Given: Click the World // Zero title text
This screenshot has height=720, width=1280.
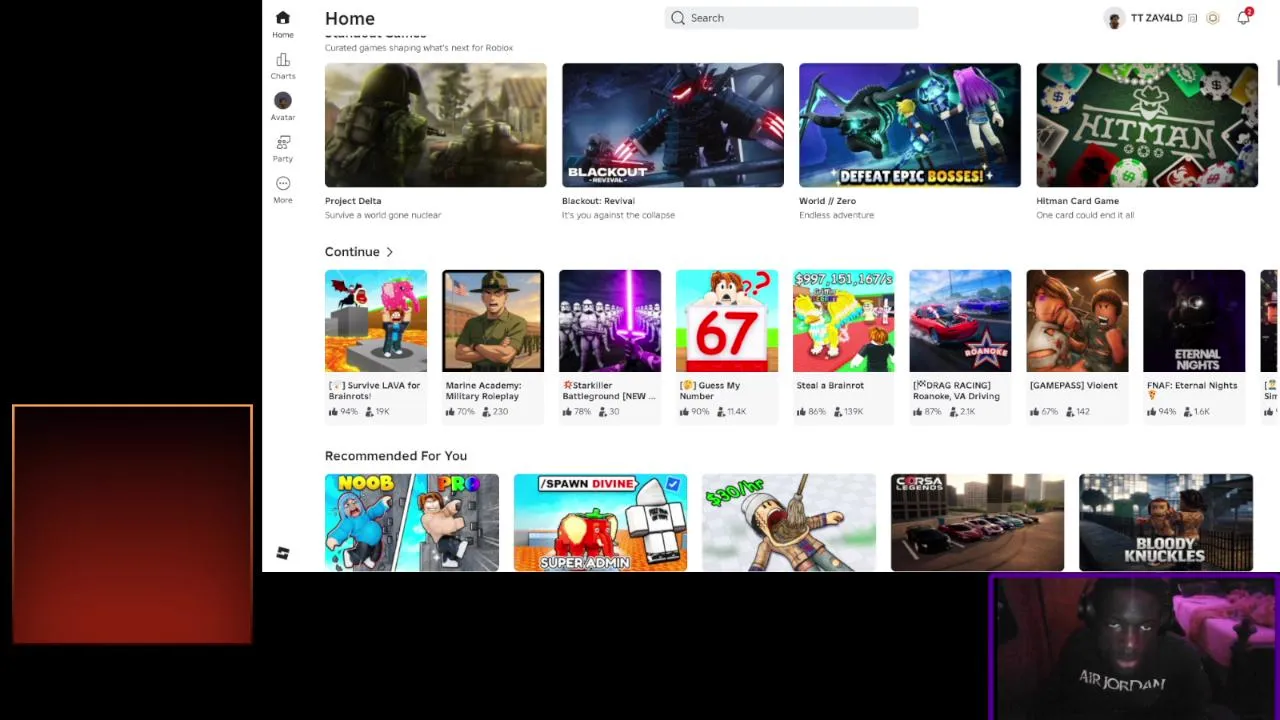Looking at the screenshot, I should [x=827, y=201].
